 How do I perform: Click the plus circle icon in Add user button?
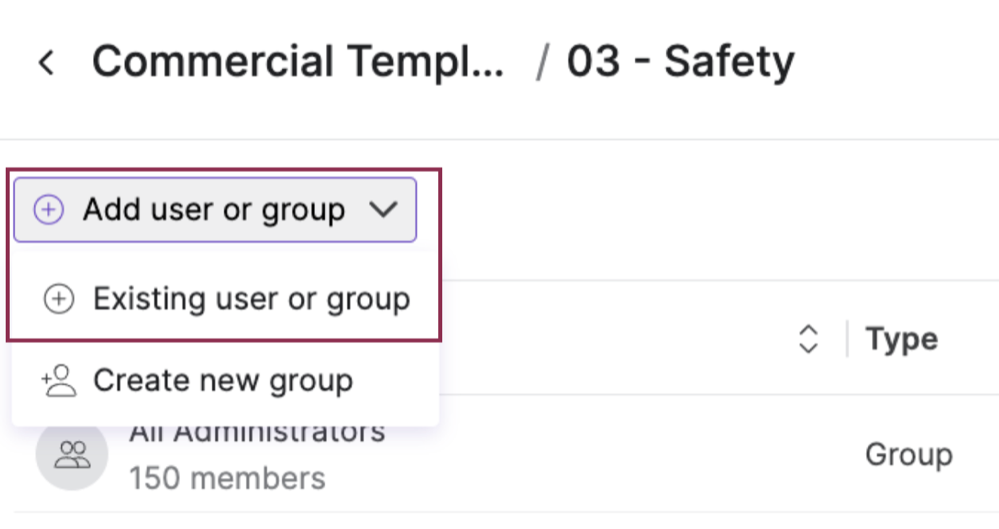pos(48,210)
